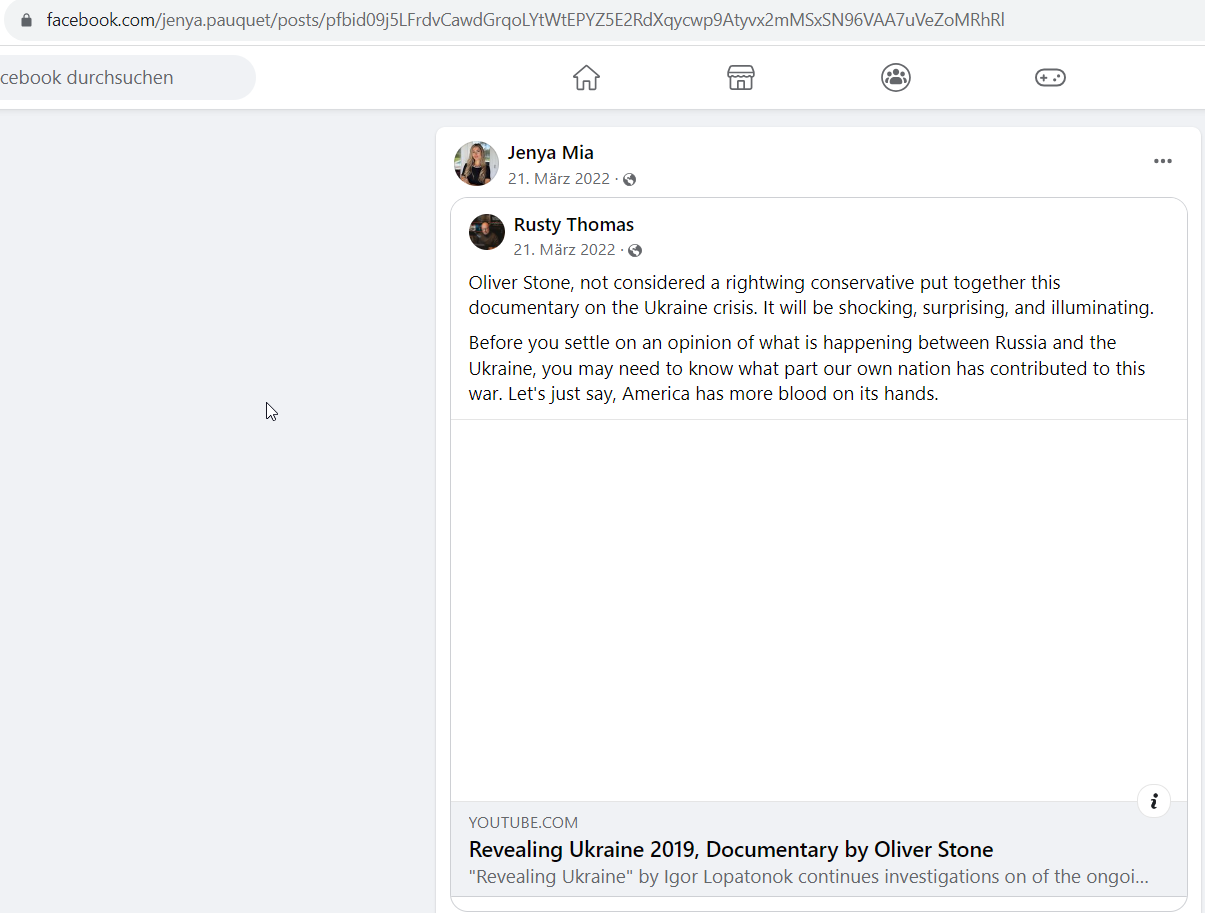Click the YOUTUBE.COM source label
This screenshot has width=1205, height=913.
point(523,823)
